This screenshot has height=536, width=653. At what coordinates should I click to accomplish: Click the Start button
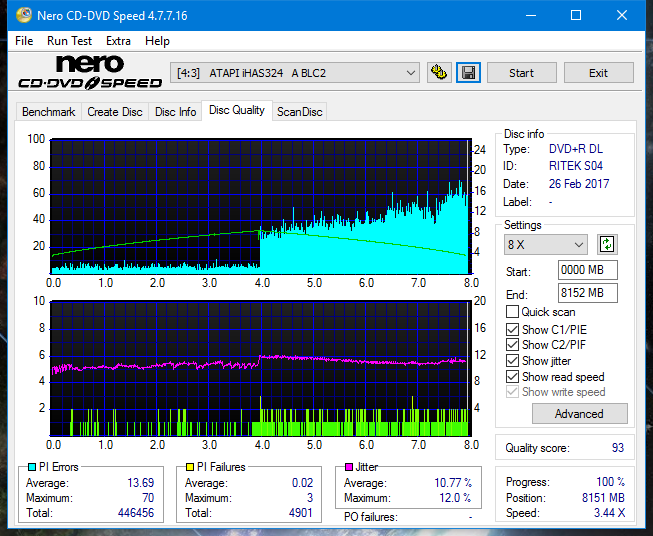[x=521, y=73]
